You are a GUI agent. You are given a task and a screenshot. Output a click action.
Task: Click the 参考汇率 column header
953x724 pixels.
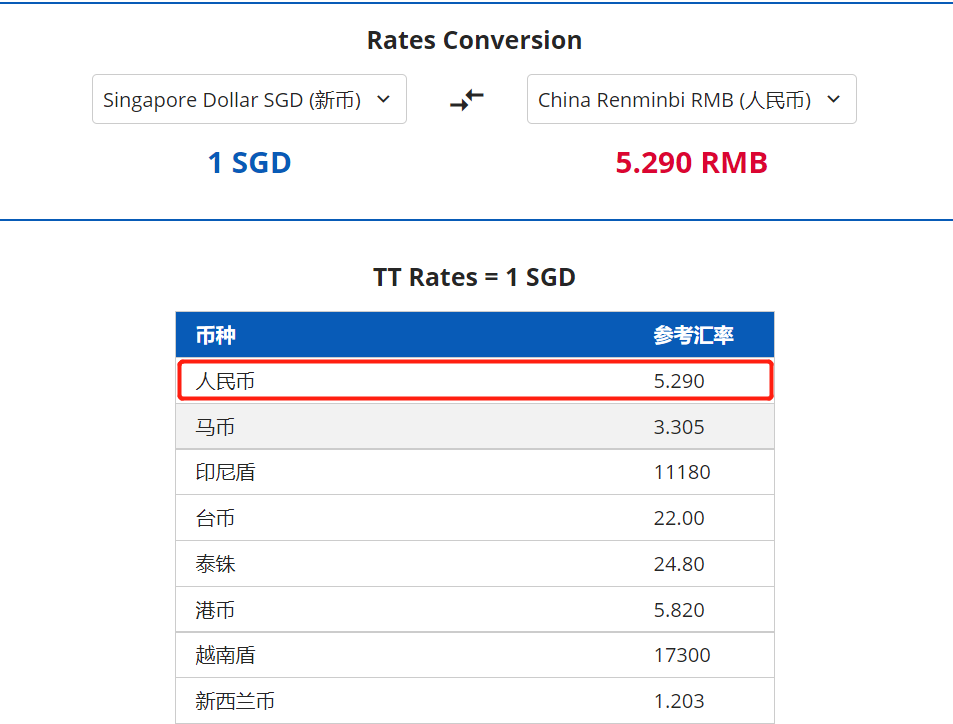pos(694,335)
